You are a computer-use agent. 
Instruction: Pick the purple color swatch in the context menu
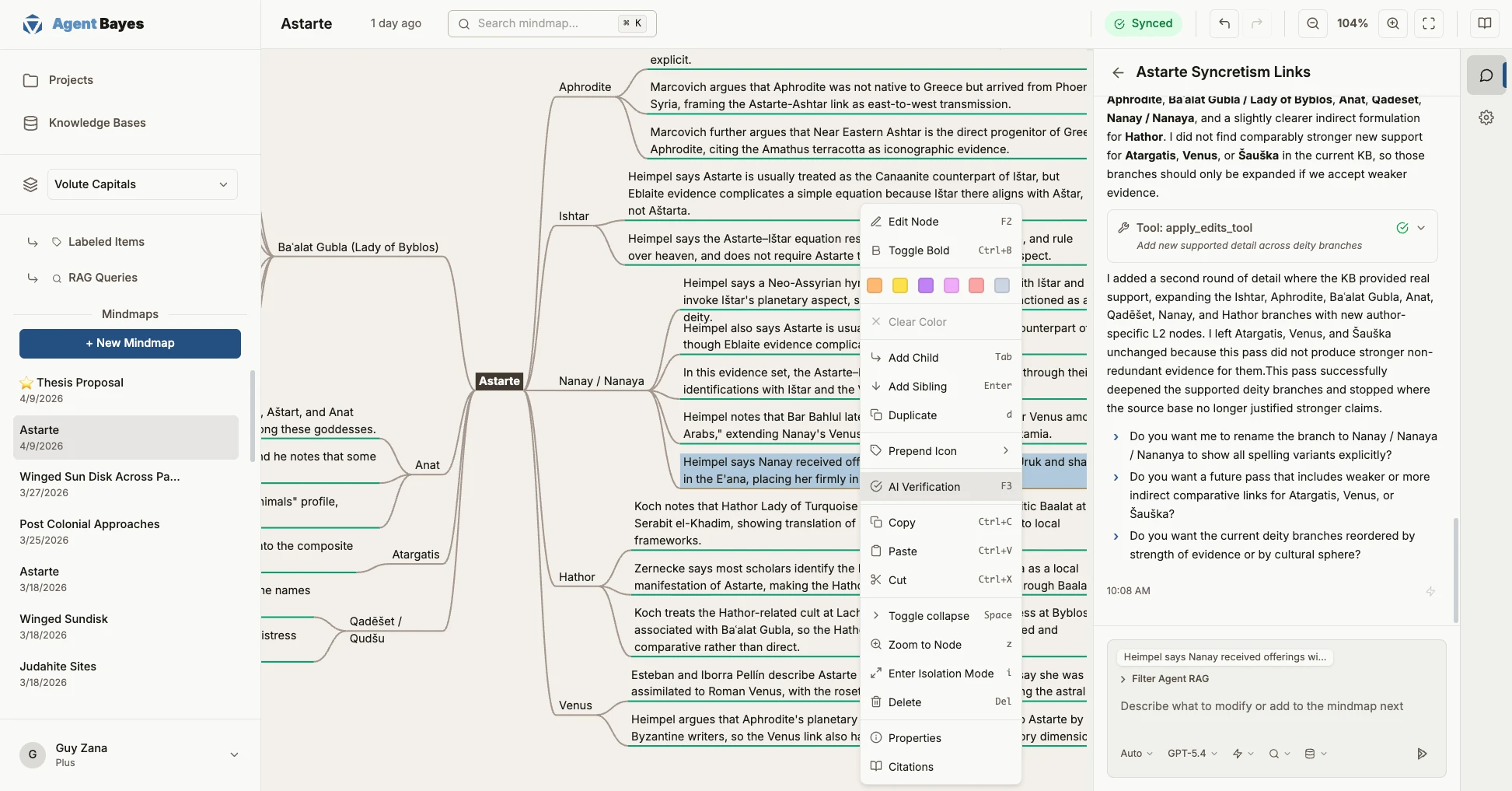[925, 285]
